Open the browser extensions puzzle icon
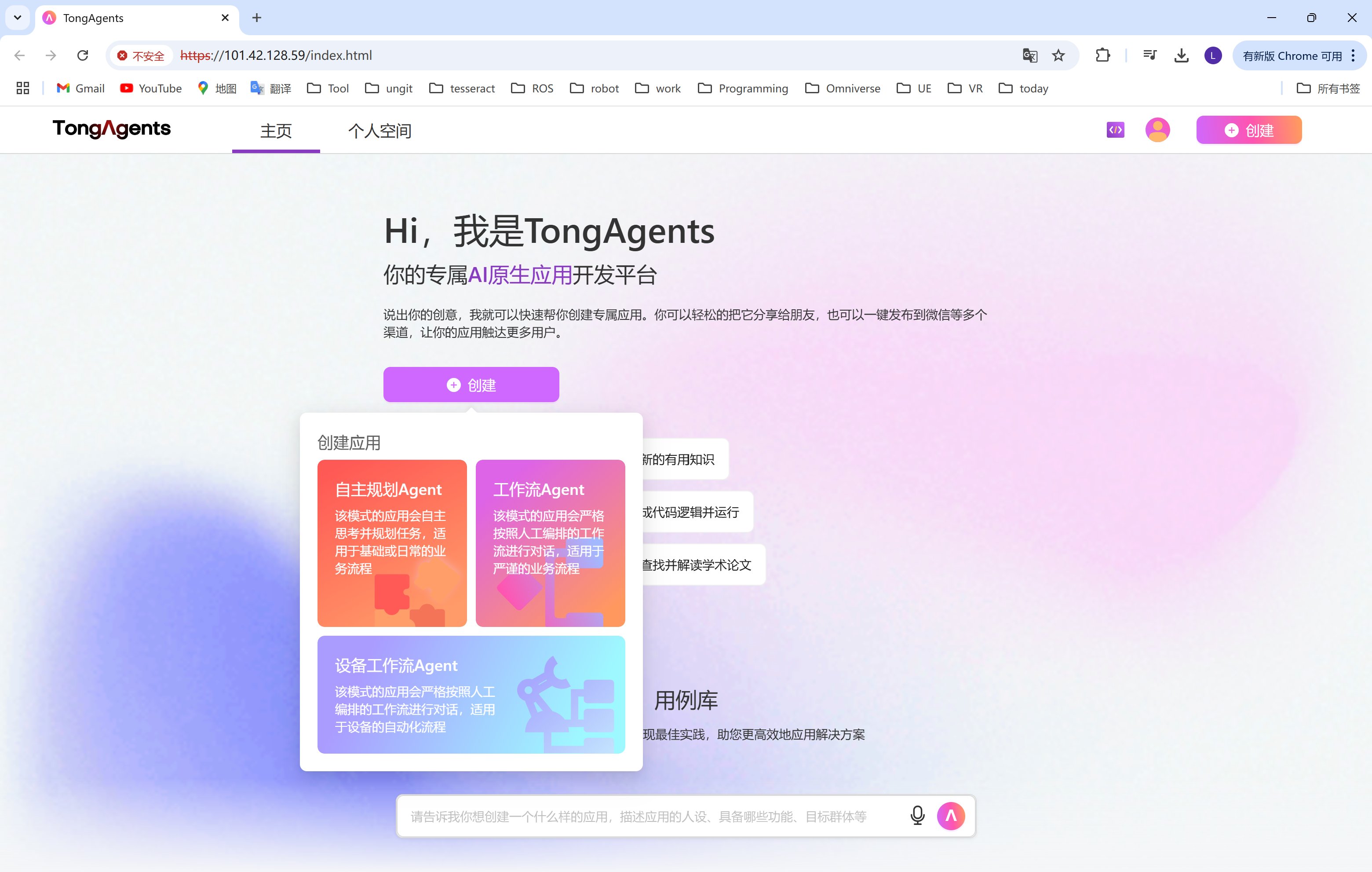Image resolution: width=1372 pixels, height=872 pixels. (1103, 55)
